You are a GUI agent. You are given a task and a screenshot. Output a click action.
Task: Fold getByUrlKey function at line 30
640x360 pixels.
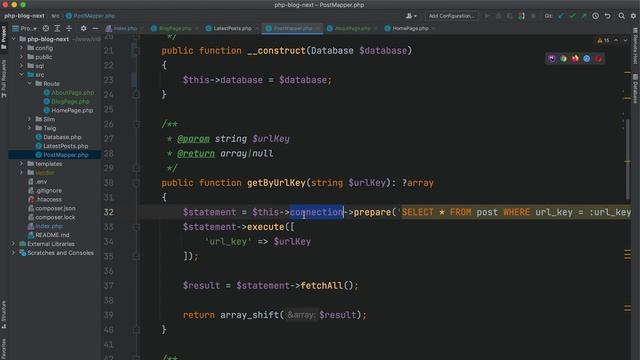coord(136,183)
